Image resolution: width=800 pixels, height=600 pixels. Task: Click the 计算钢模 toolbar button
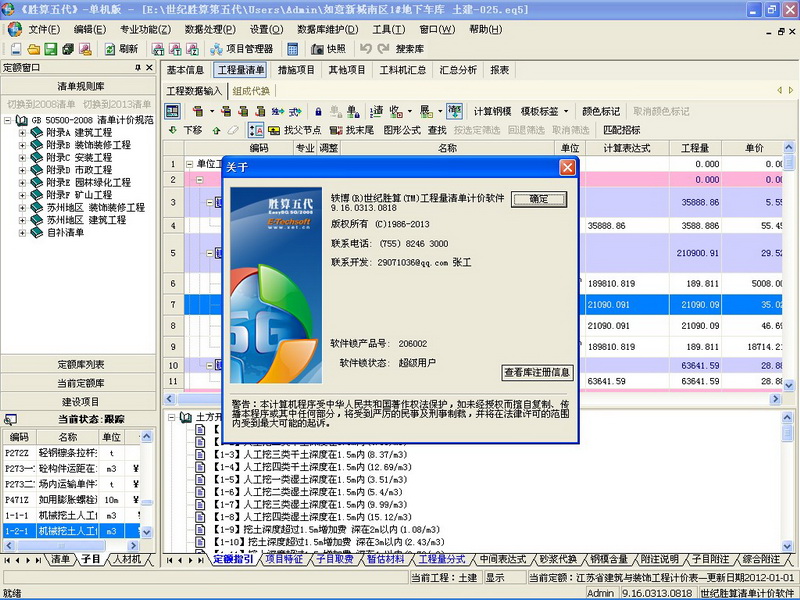492,111
